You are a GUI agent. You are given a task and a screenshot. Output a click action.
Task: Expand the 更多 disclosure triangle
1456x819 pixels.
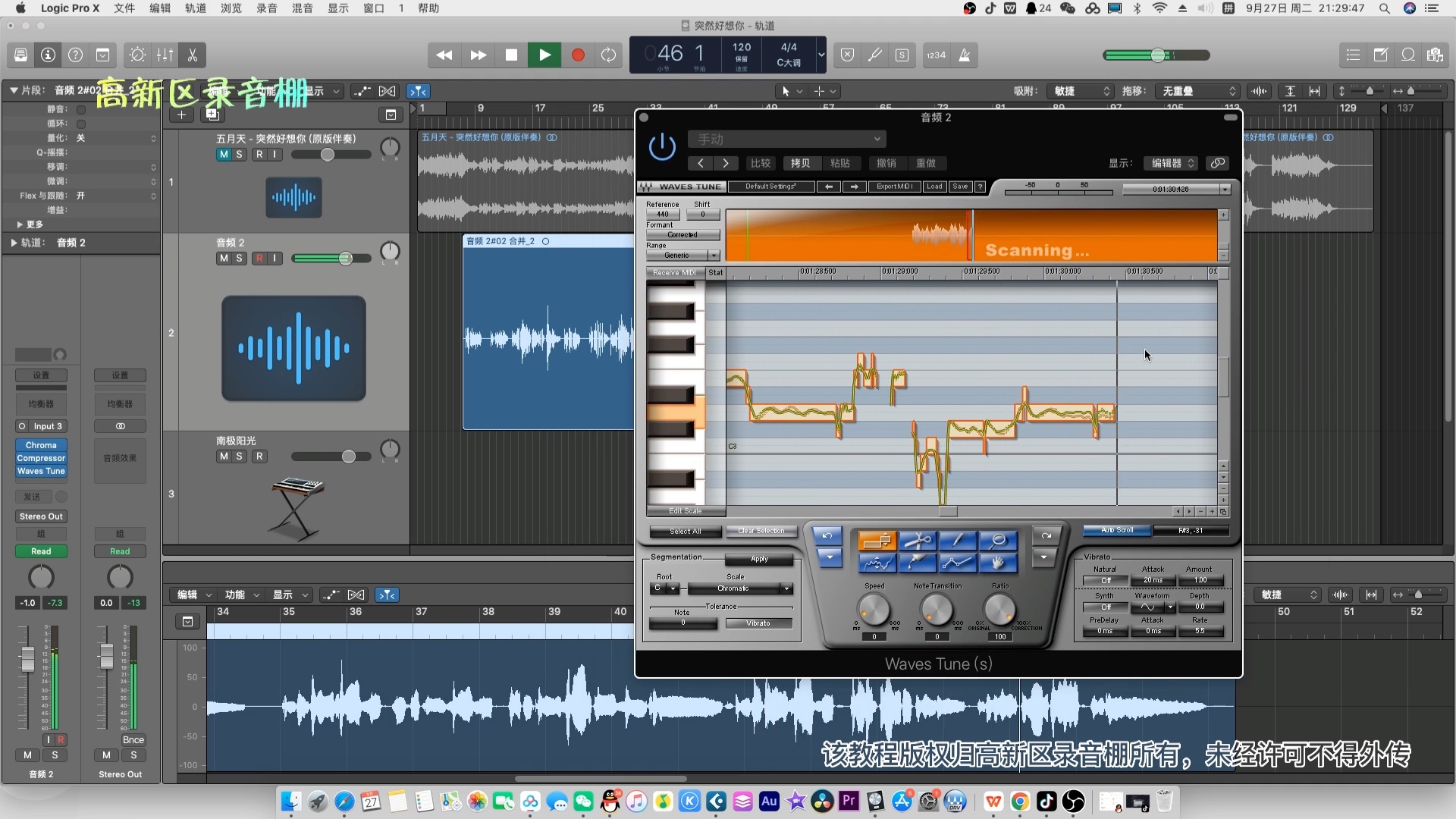point(20,224)
